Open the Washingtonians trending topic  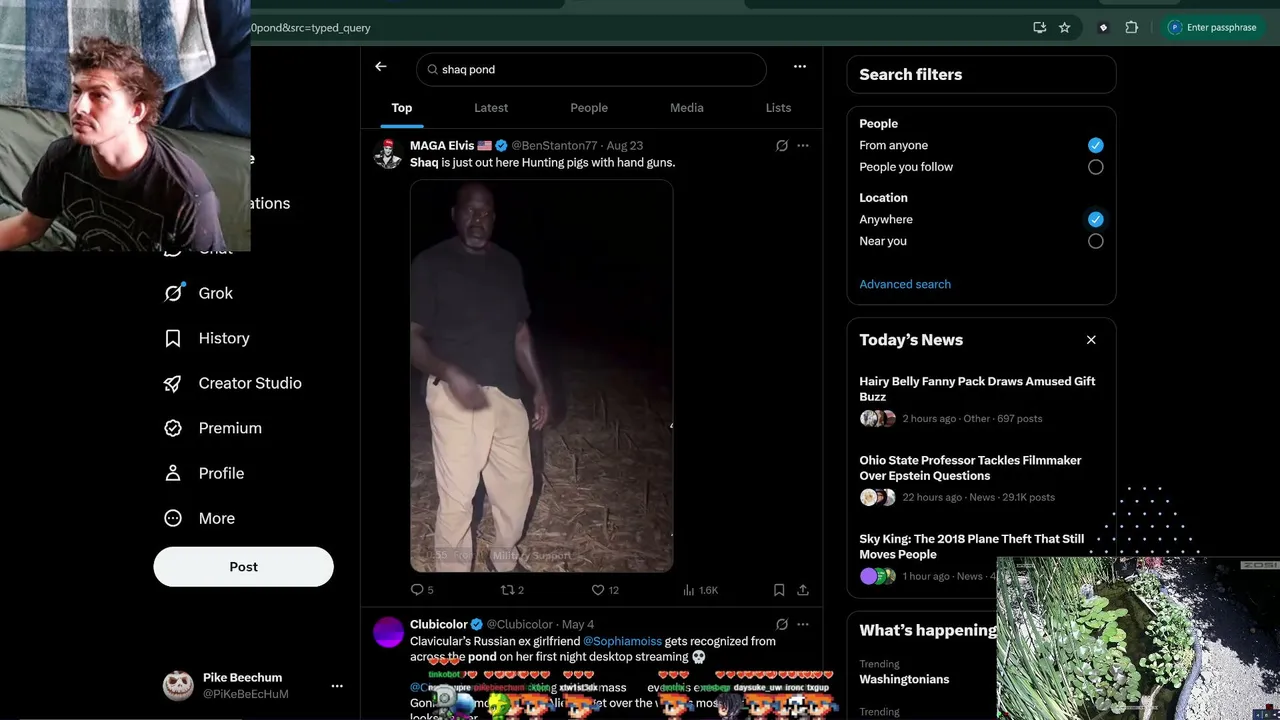point(904,679)
